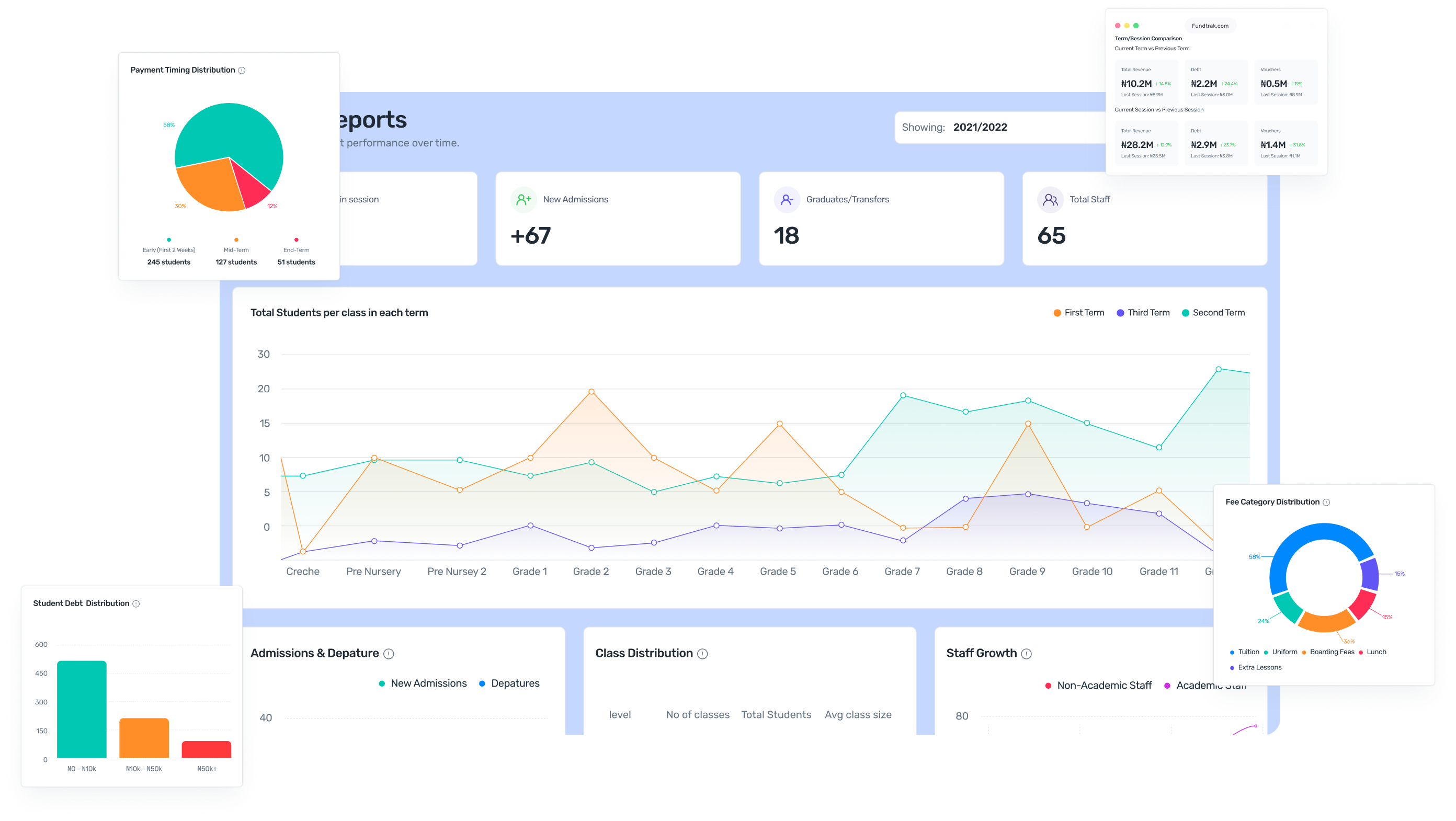Click the N10k - N50k orange debt bar
This screenshot has height=821, width=1456.
pos(144,737)
